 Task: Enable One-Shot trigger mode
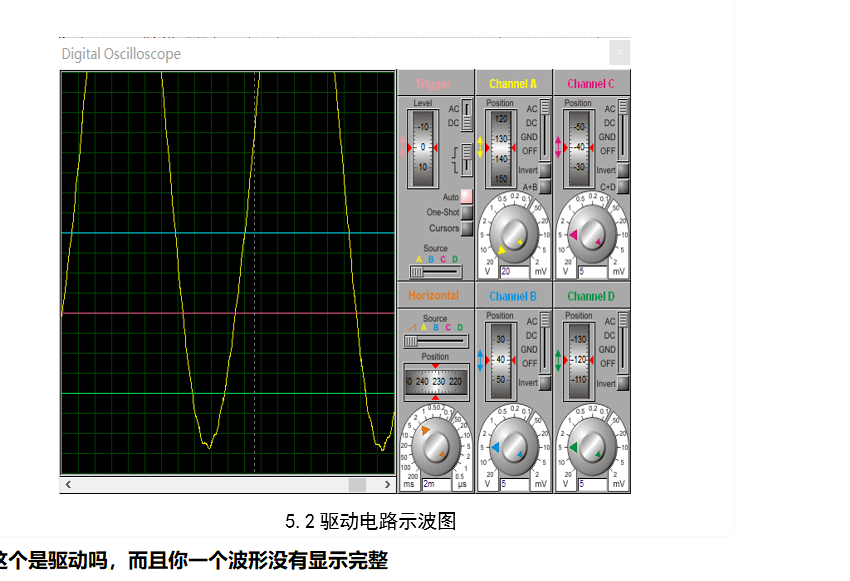(x=466, y=212)
